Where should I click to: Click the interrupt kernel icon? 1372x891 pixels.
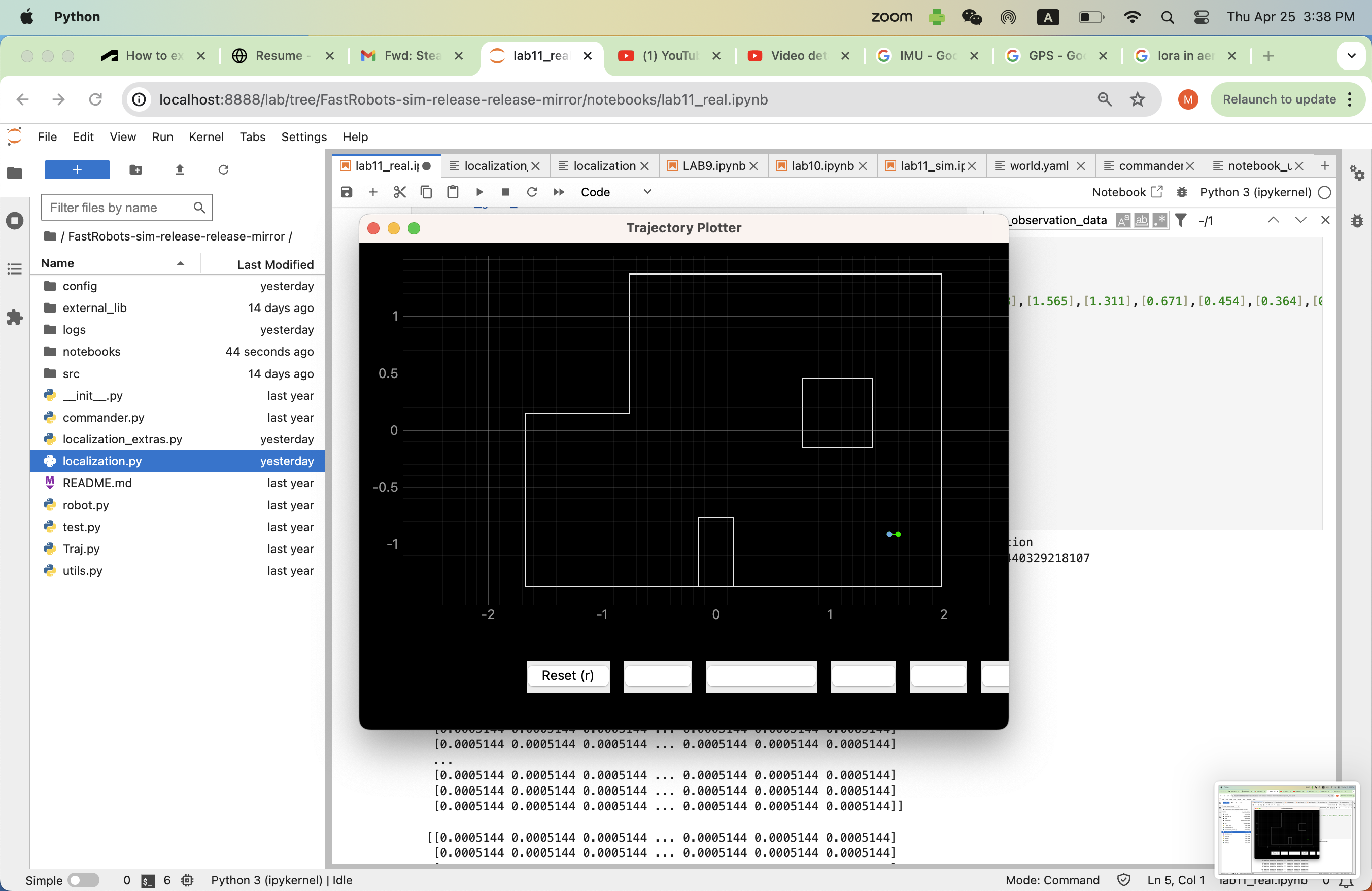click(x=506, y=192)
